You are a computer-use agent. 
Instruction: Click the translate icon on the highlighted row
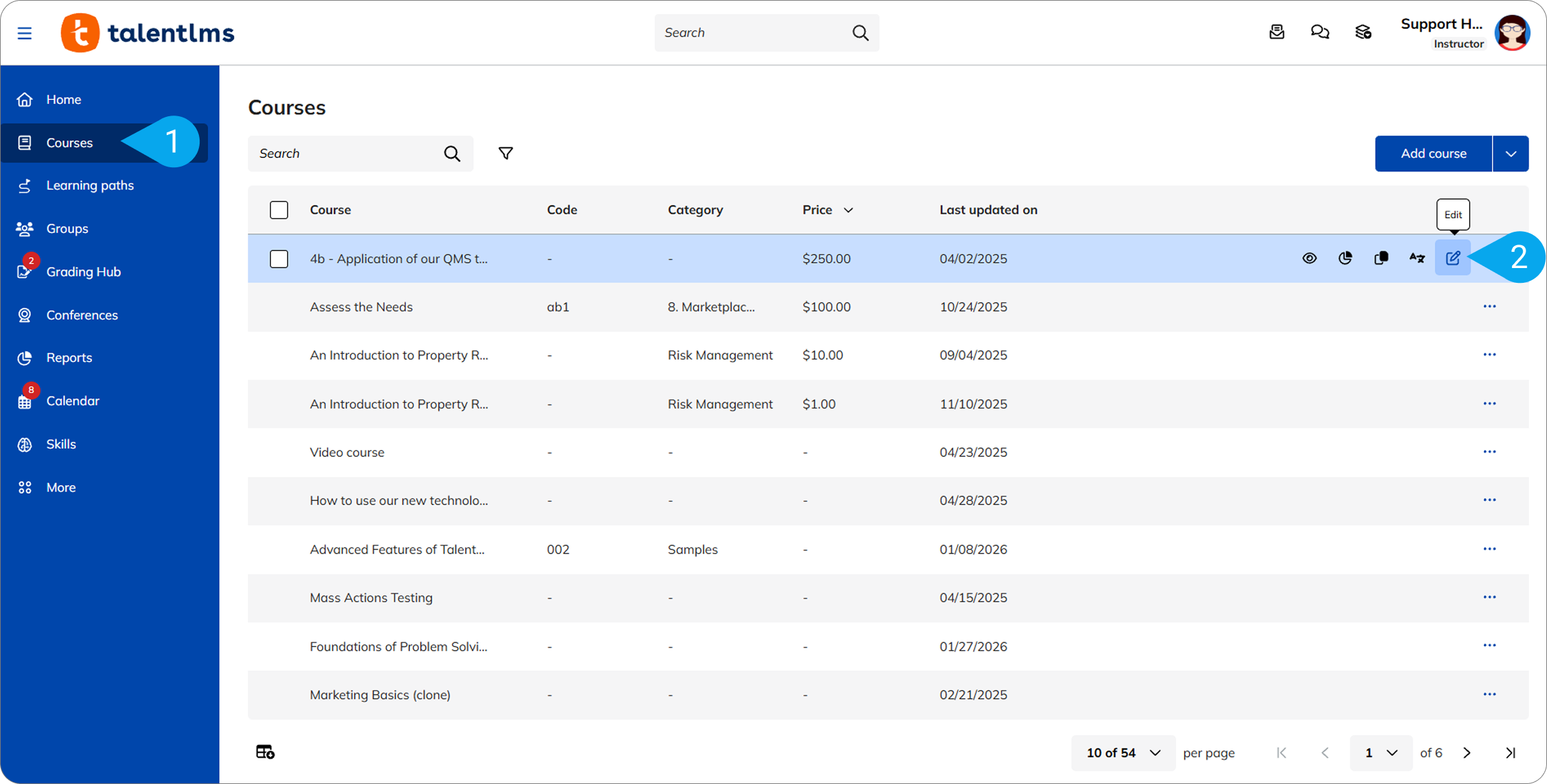coord(1417,258)
